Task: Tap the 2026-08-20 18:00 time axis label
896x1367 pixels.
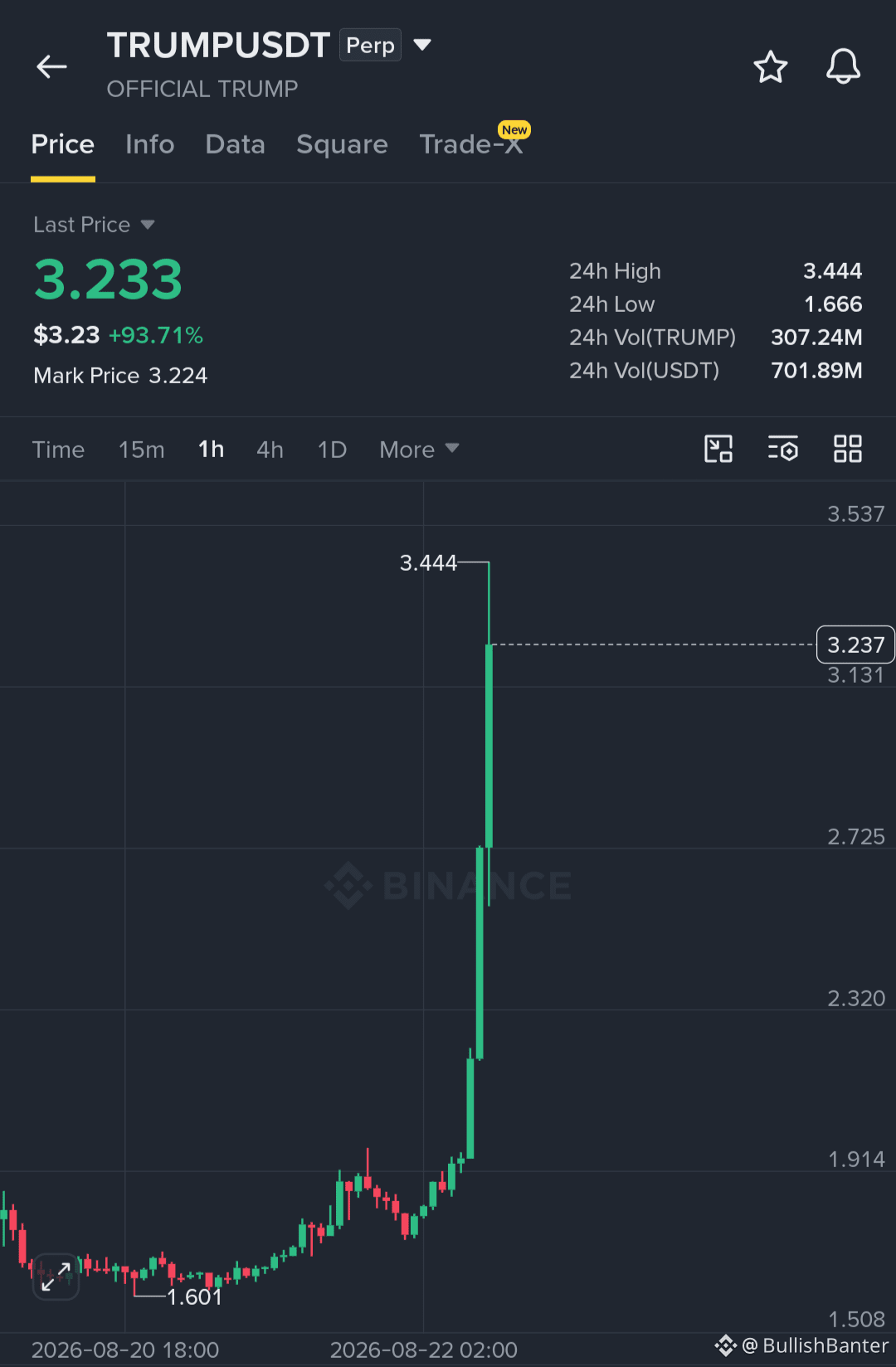Action: 124,1350
